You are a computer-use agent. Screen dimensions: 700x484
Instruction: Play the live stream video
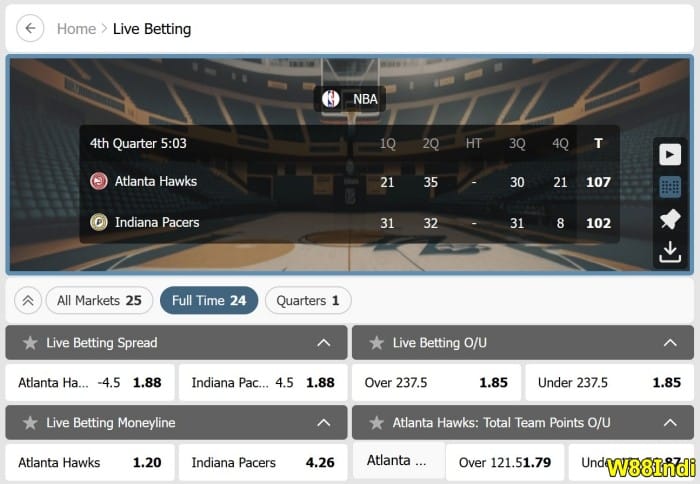click(x=670, y=154)
